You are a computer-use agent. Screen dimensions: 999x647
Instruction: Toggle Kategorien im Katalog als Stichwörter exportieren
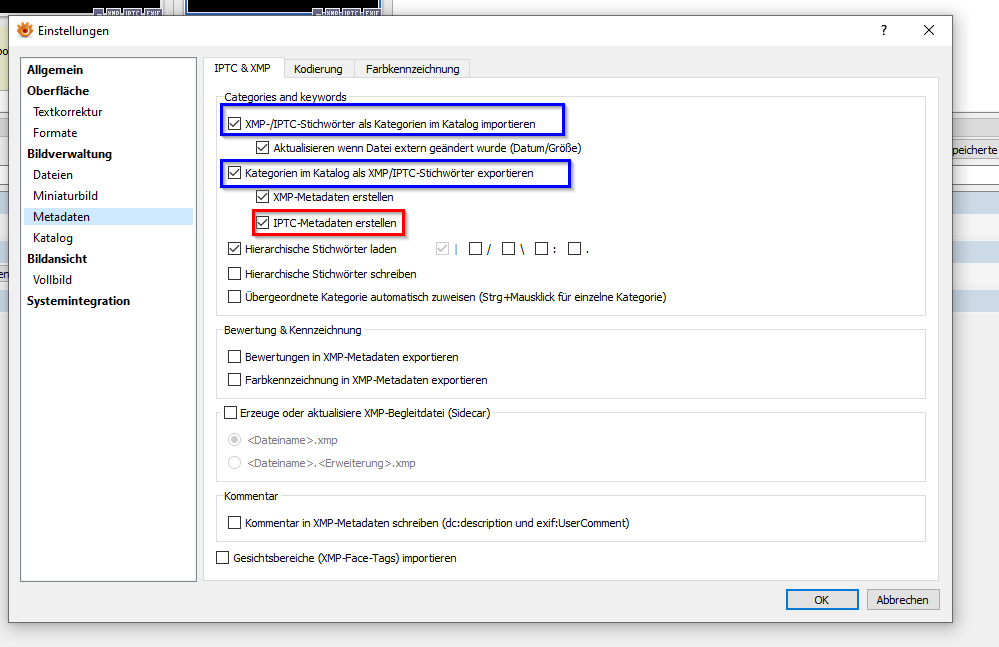coord(234,173)
